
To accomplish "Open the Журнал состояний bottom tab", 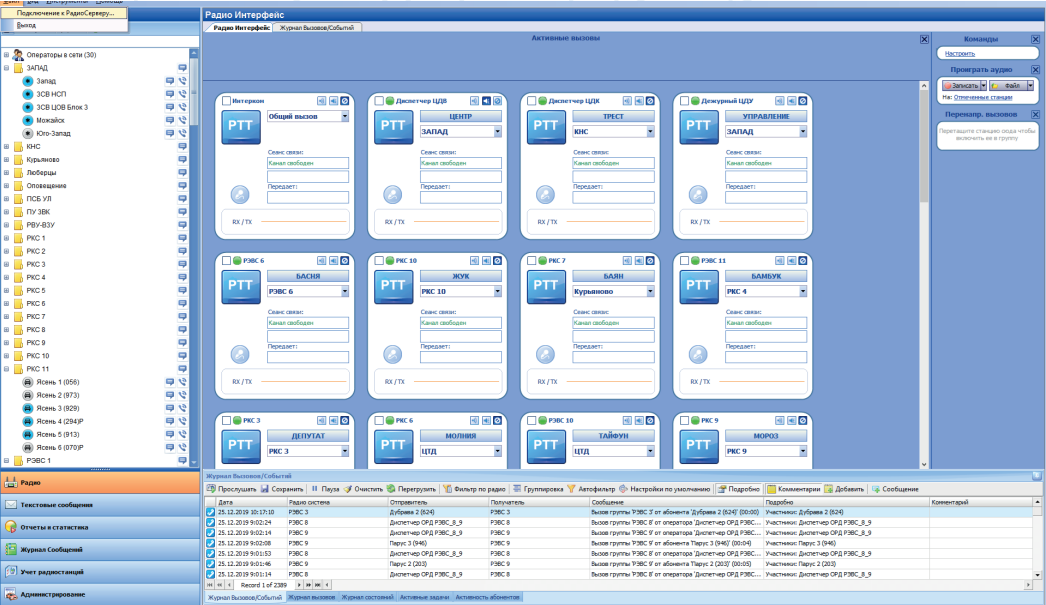I will [367, 597].
